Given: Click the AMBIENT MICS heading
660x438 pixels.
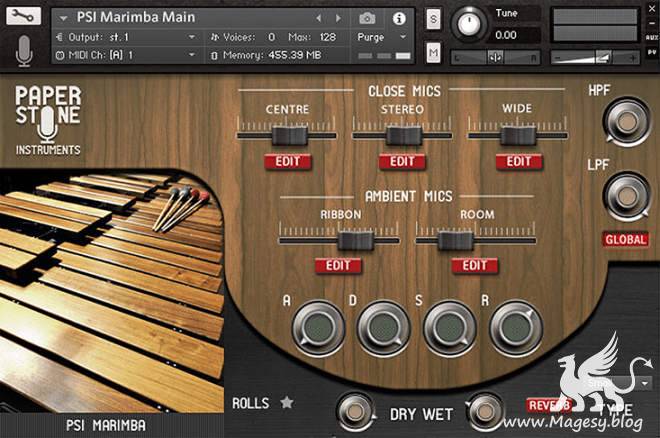Looking at the screenshot, I should tap(408, 196).
